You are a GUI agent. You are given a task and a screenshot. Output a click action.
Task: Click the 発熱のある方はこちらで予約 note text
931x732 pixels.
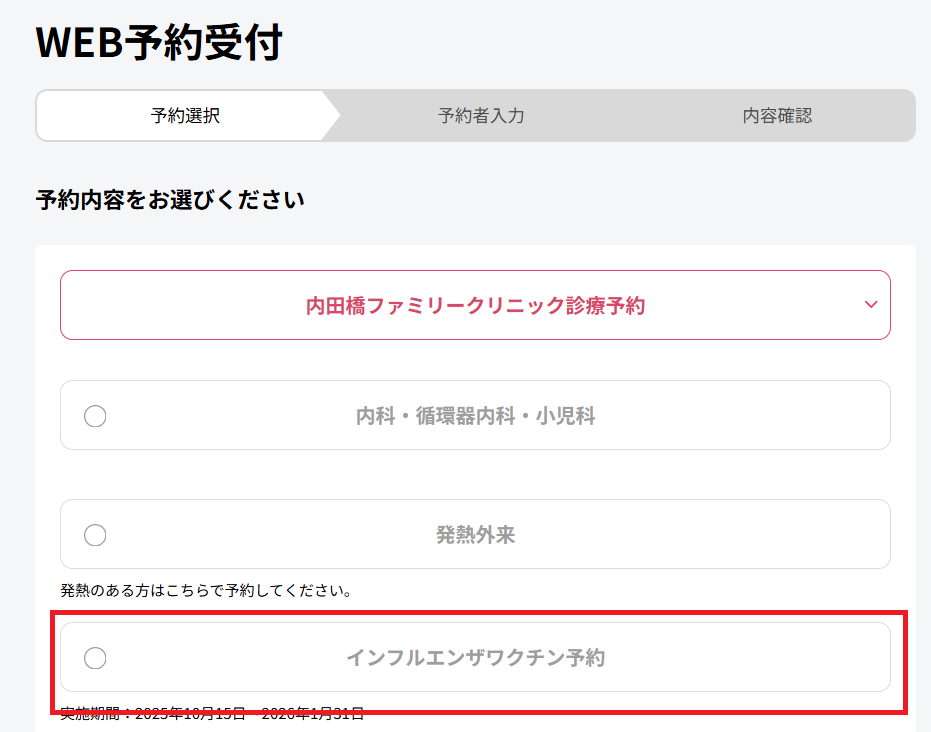[x=205, y=590]
